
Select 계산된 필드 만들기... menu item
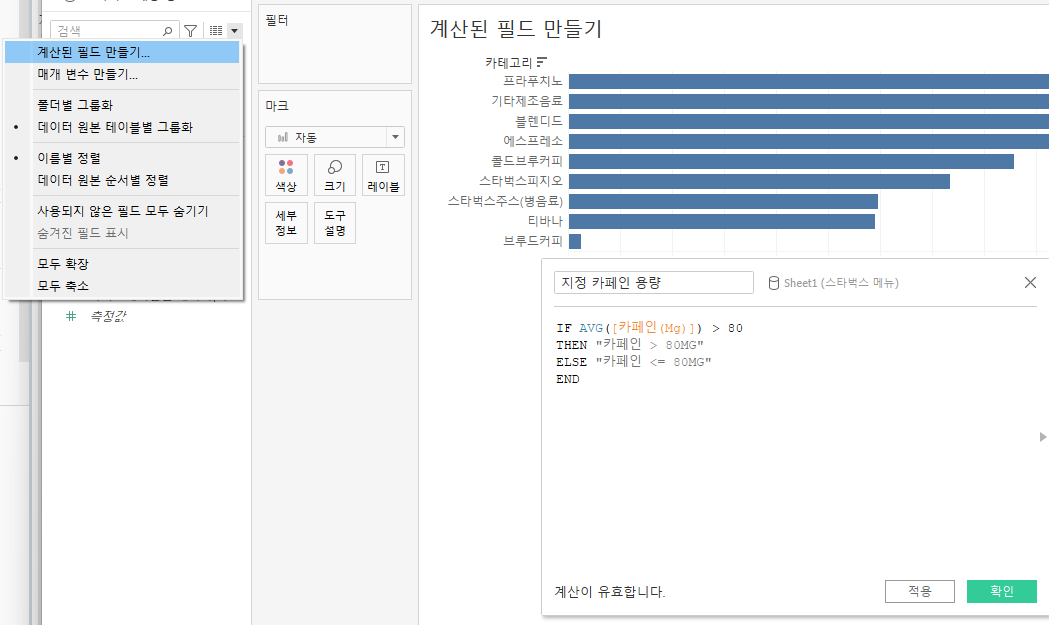pos(122,52)
